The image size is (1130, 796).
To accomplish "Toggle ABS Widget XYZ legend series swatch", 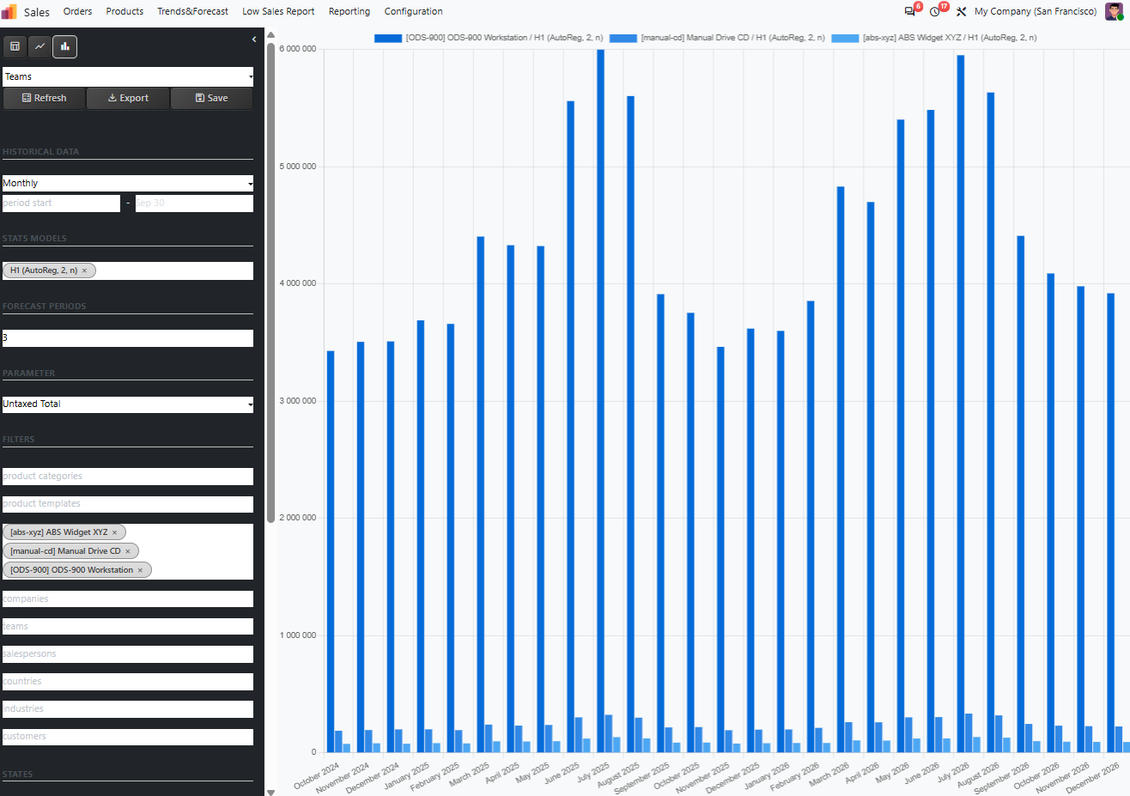I will tap(845, 37).
